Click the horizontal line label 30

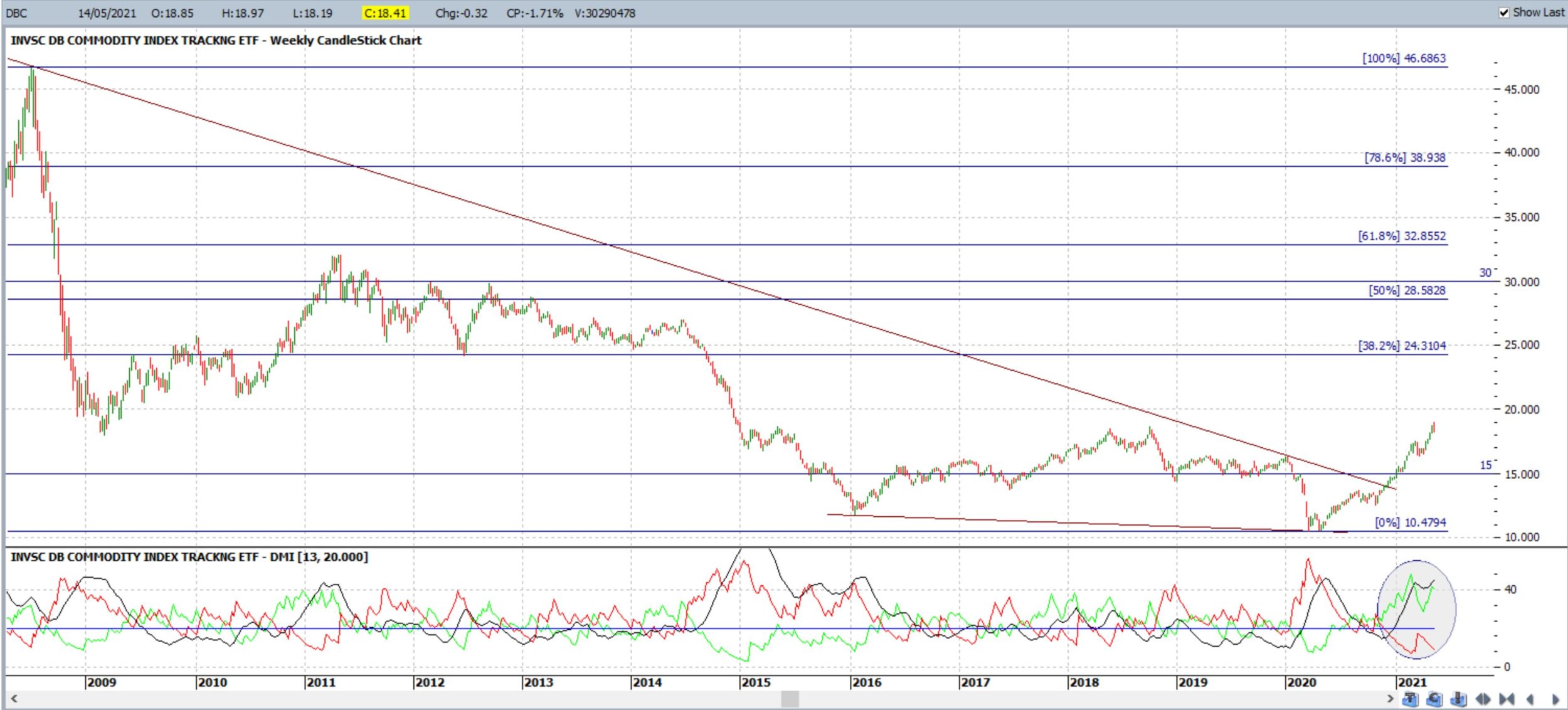tap(1485, 273)
